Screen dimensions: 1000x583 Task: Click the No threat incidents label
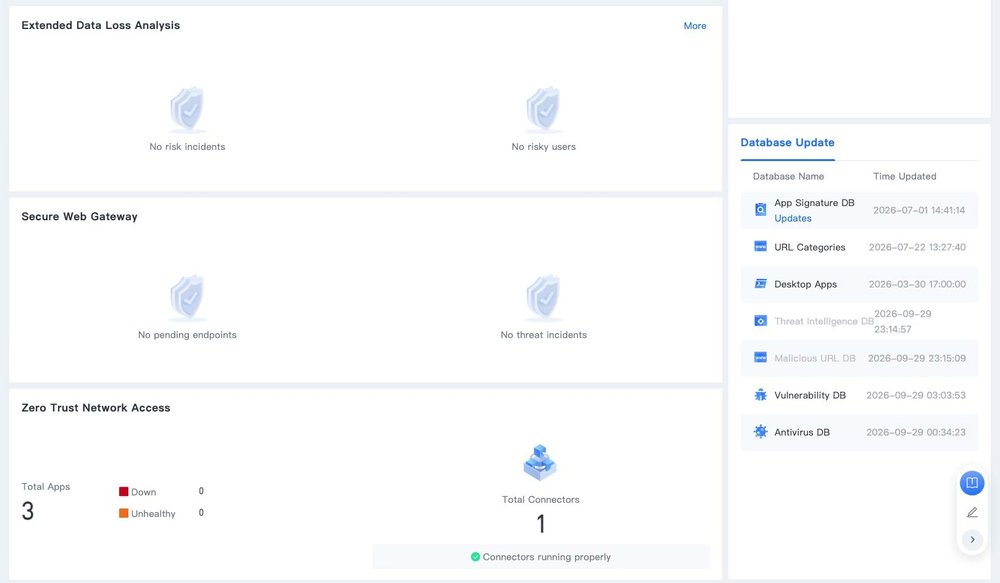(543, 335)
